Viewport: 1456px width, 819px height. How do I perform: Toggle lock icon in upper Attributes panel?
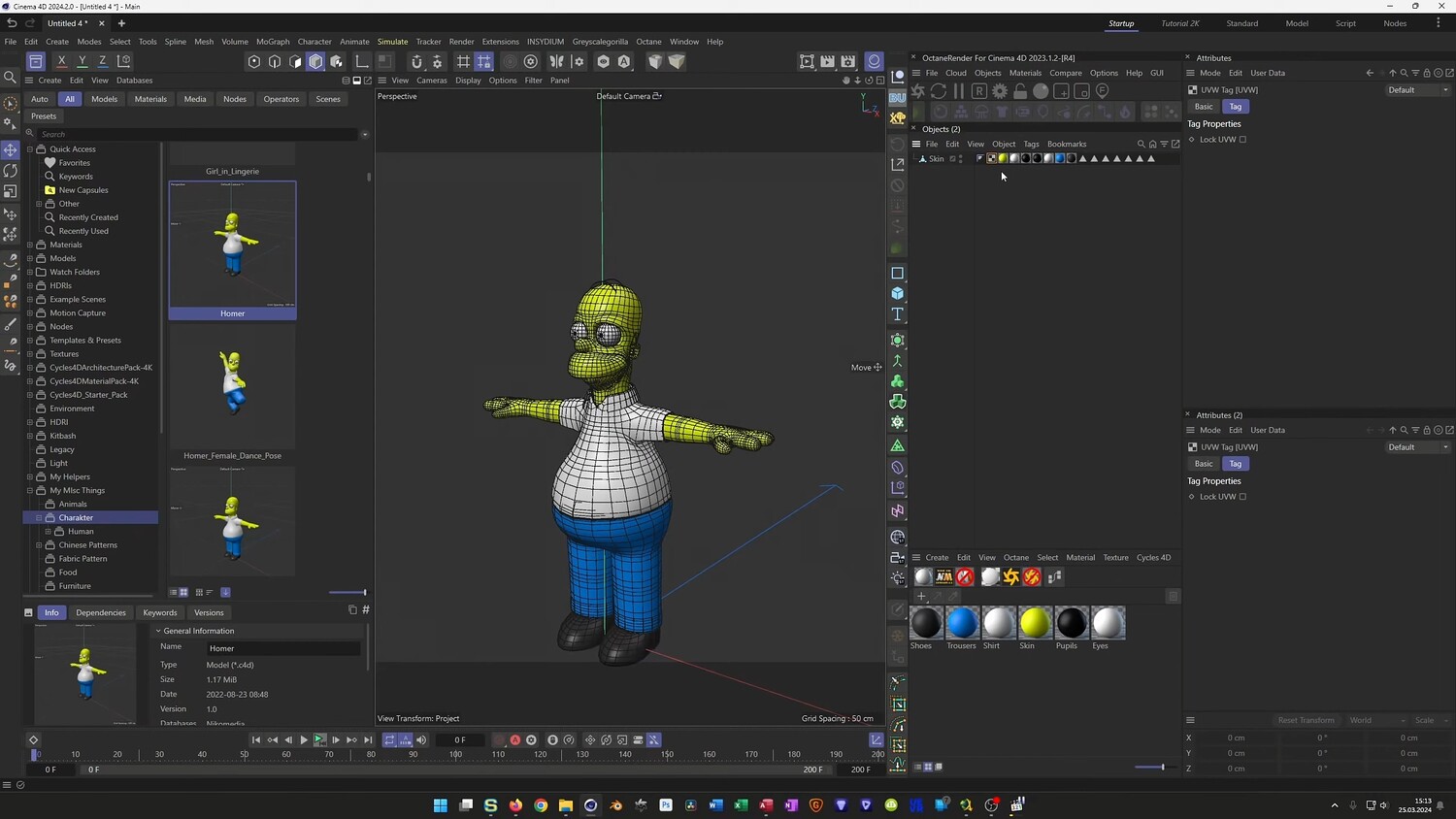[x=1427, y=73]
